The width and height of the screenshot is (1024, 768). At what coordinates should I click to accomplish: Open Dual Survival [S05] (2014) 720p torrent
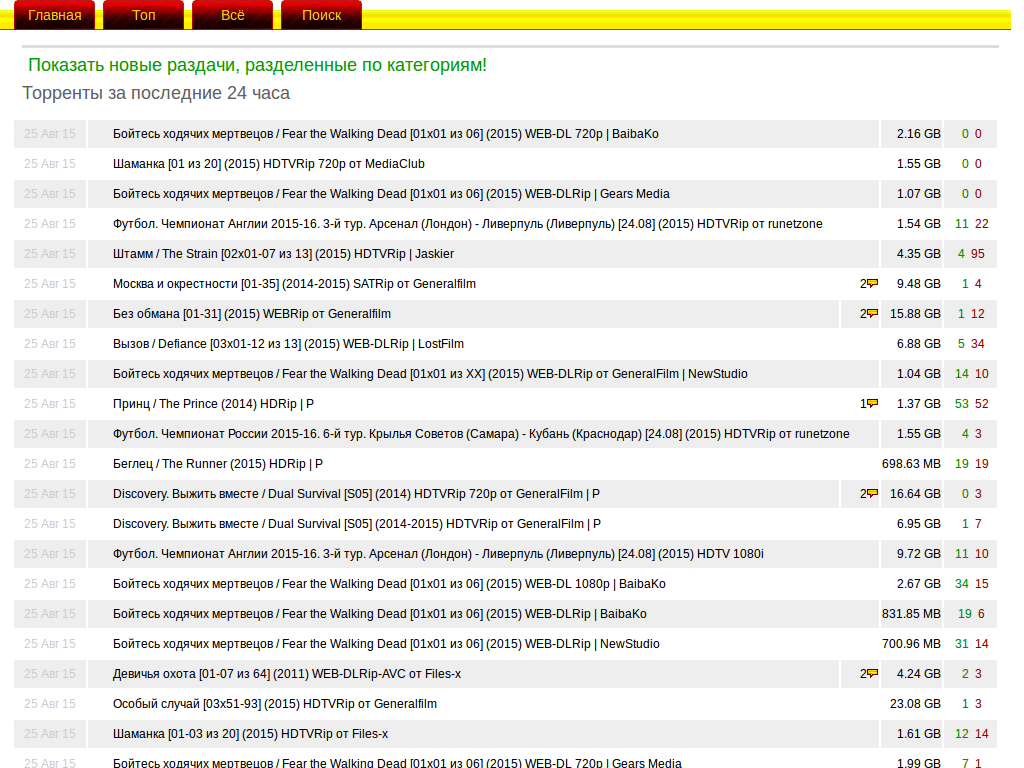(x=357, y=494)
